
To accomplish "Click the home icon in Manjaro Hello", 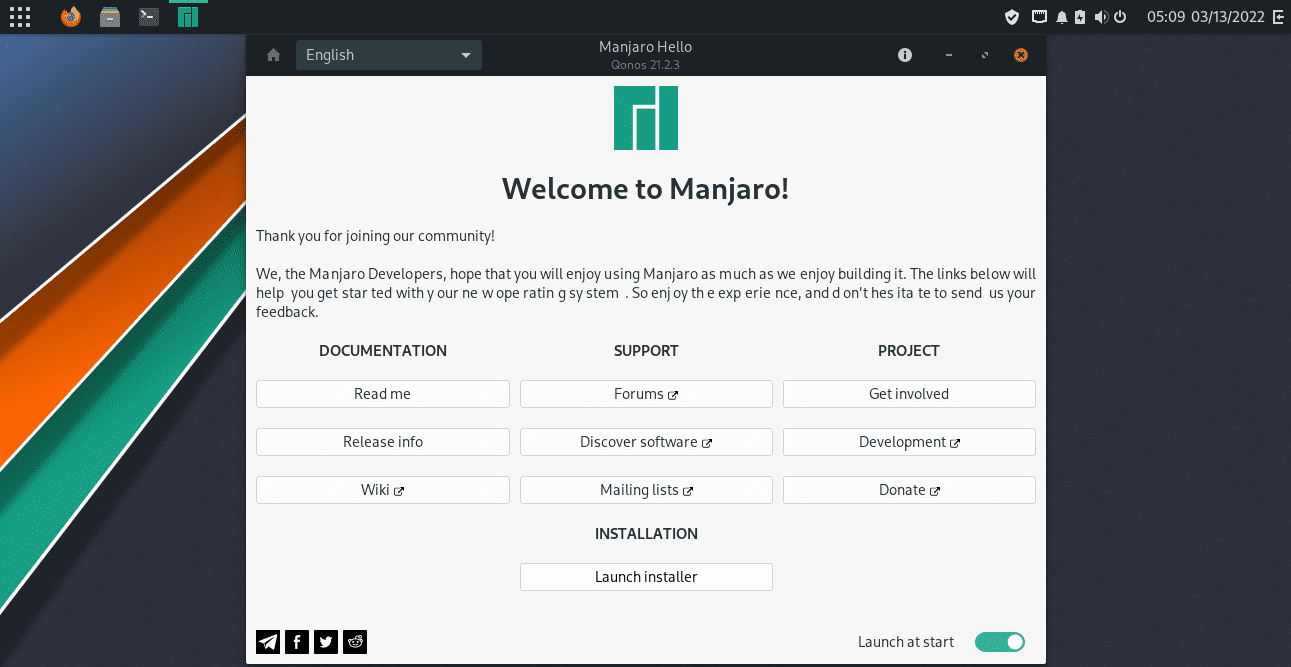I will 273,55.
